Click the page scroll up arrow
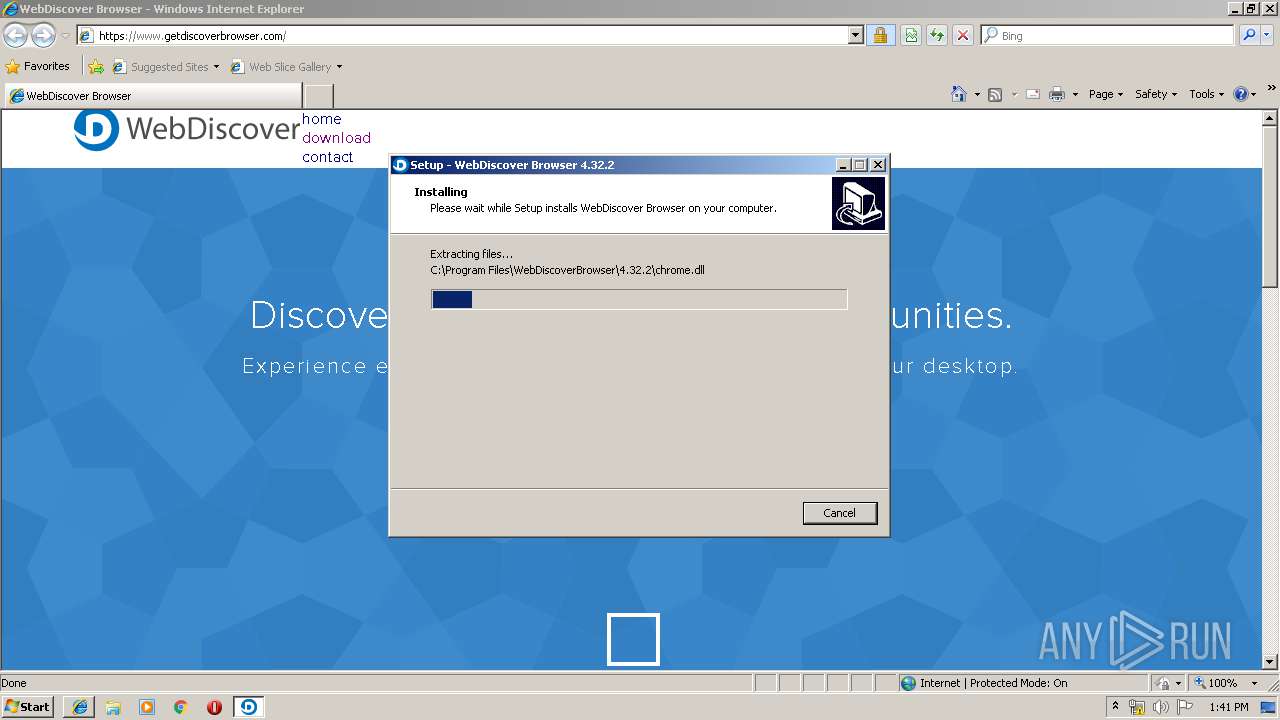This screenshot has width=1280, height=720. coord(1271,118)
